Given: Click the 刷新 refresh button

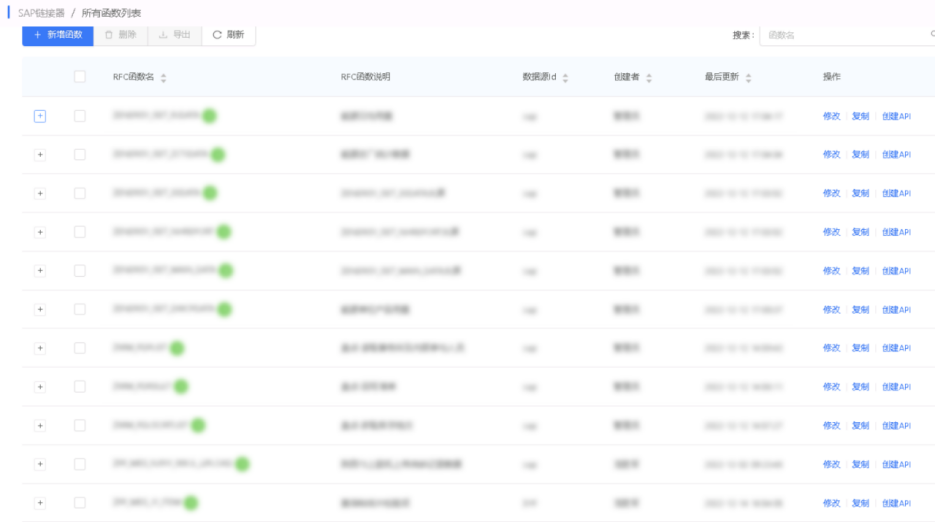Looking at the screenshot, I should (229, 35).
